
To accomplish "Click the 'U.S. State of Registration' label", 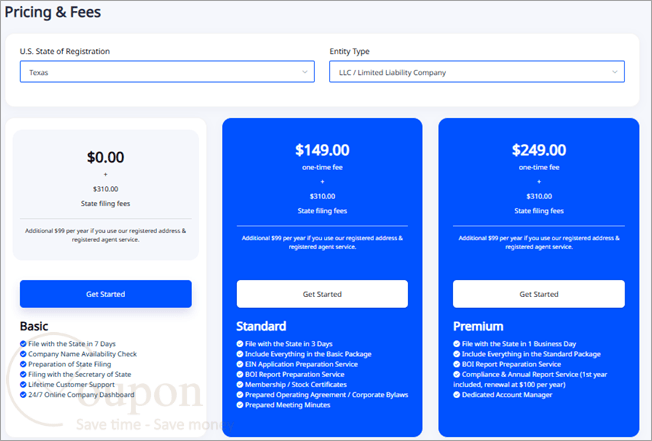I will (x=65, y=51).
